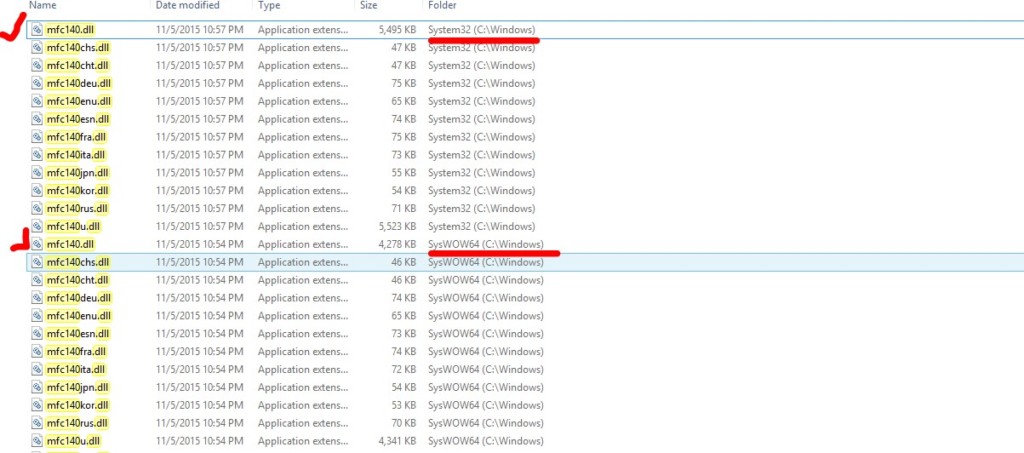
Task: Sort by the Date modified column header
Action: point(187,5)
